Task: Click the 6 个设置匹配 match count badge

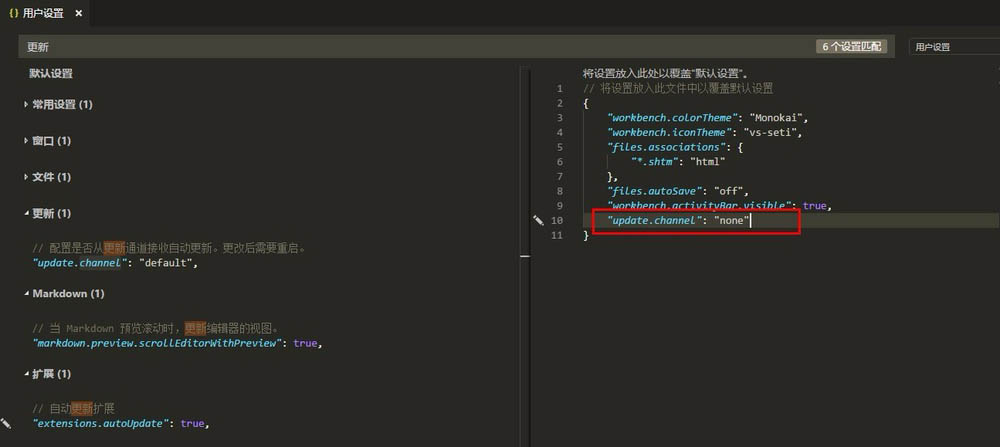Action: point(853,46)
